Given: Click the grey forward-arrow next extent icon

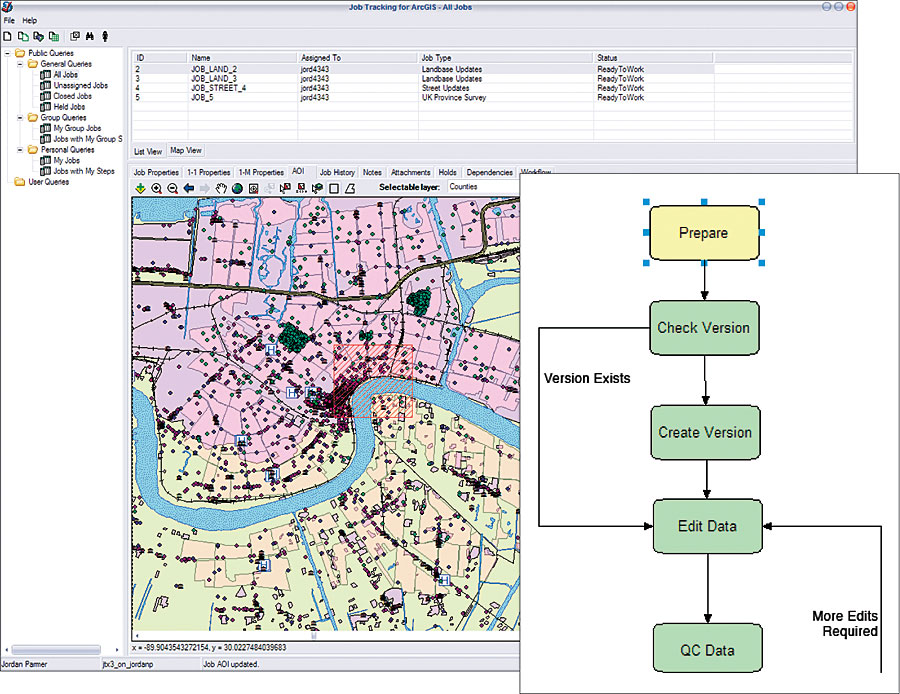Looking at the screenshot, I should (205, 188).
